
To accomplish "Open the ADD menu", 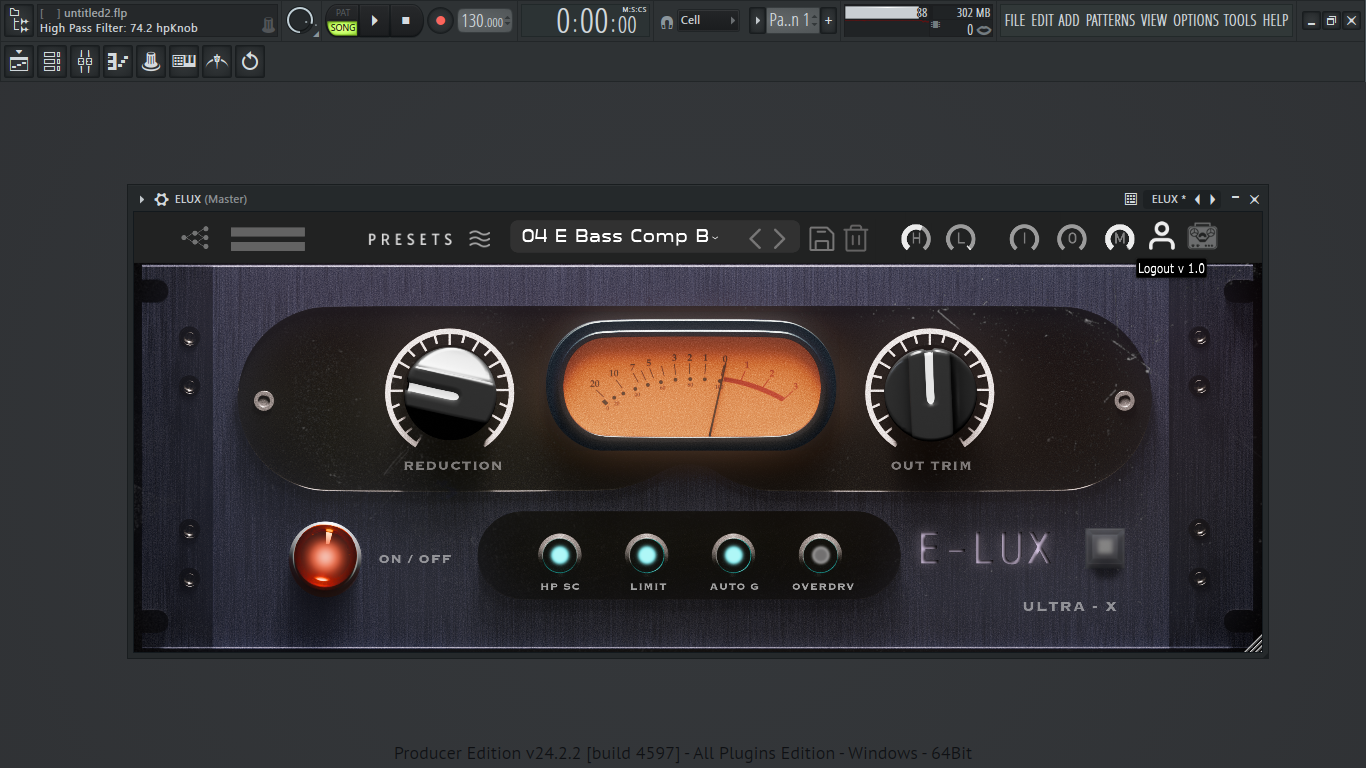I will click(x=1069, y=20).
